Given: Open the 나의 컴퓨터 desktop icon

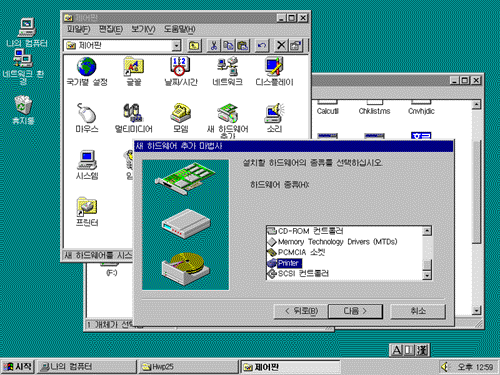Looking at the screenshot, I should coord(27,33).
